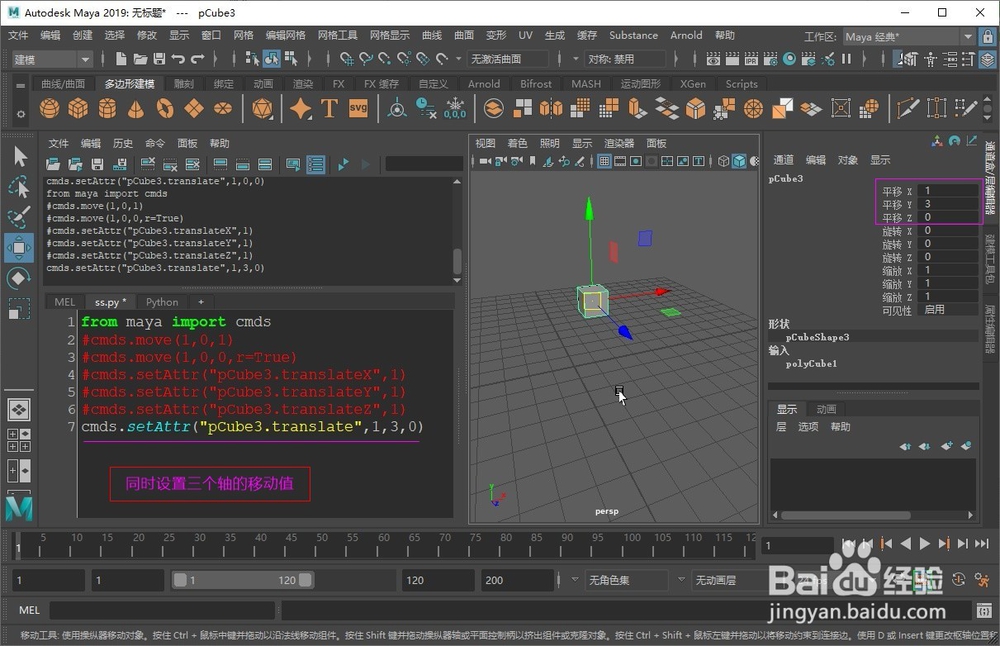Open the Maya 经典 workspace dropdown
The image size is (1000, 646).
(965, 36)
